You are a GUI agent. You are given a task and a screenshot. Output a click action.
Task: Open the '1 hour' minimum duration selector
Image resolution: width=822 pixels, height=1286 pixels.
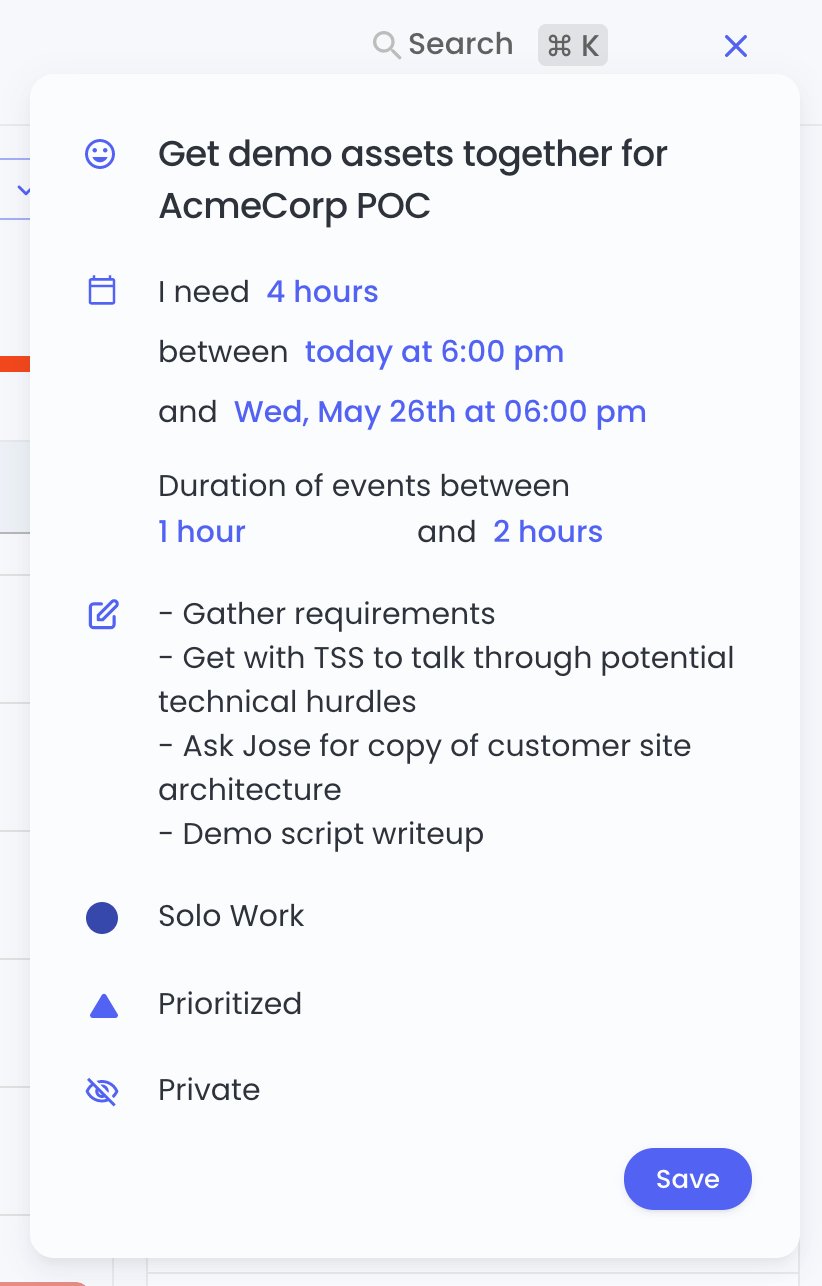point(202,532)
